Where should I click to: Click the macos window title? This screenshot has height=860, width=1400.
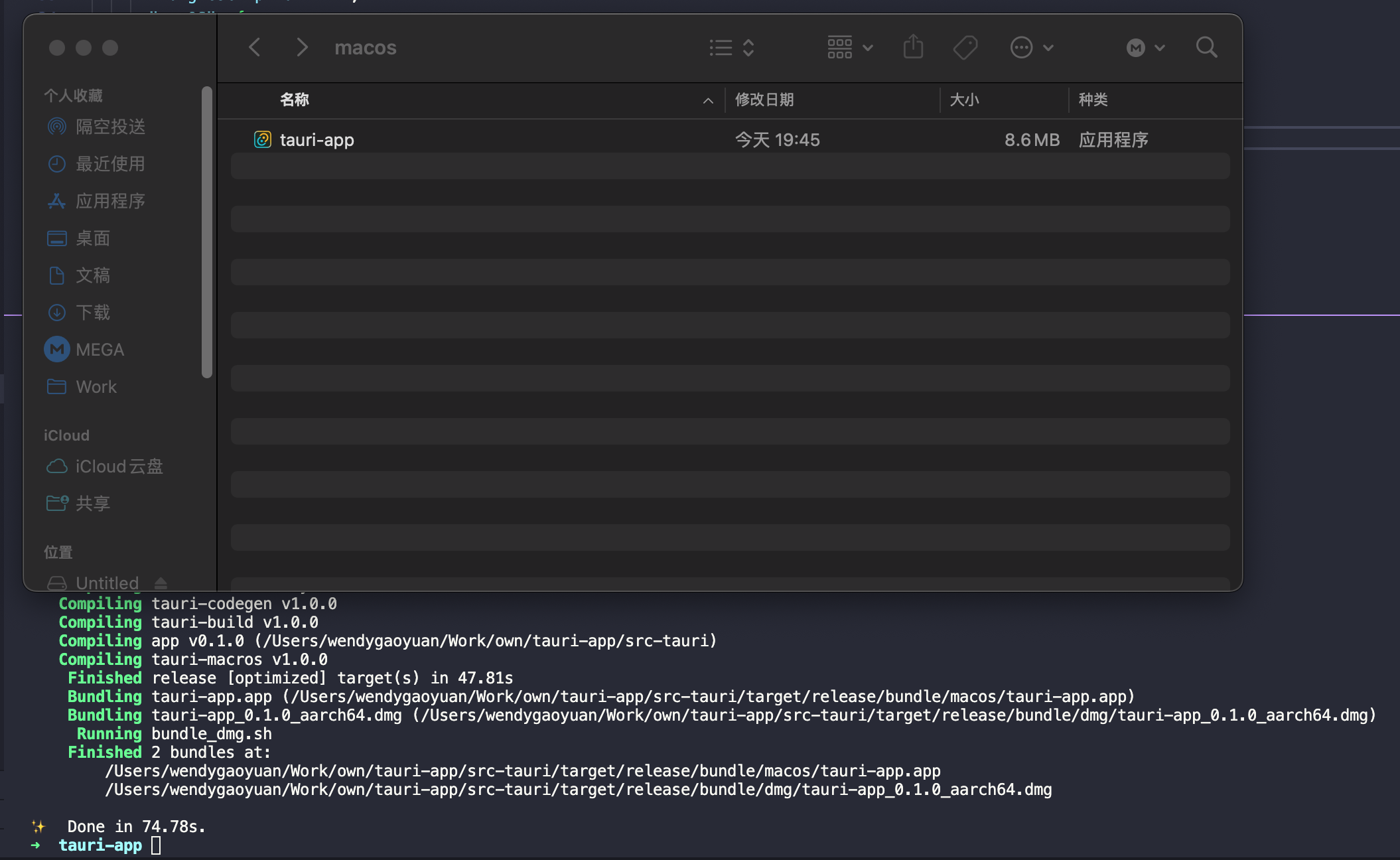click(366, 48)
